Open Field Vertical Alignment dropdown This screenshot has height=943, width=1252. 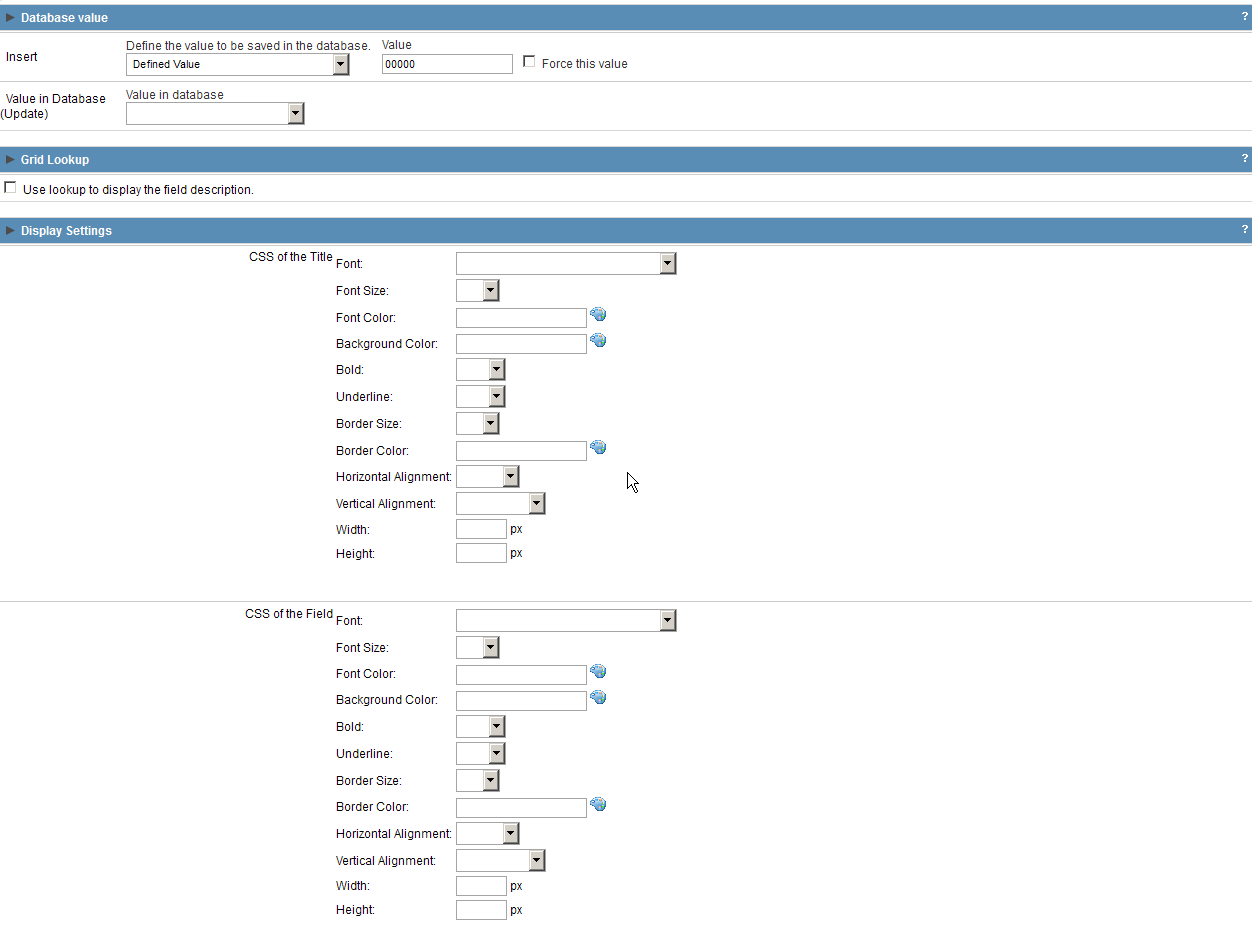click(500, 861)
